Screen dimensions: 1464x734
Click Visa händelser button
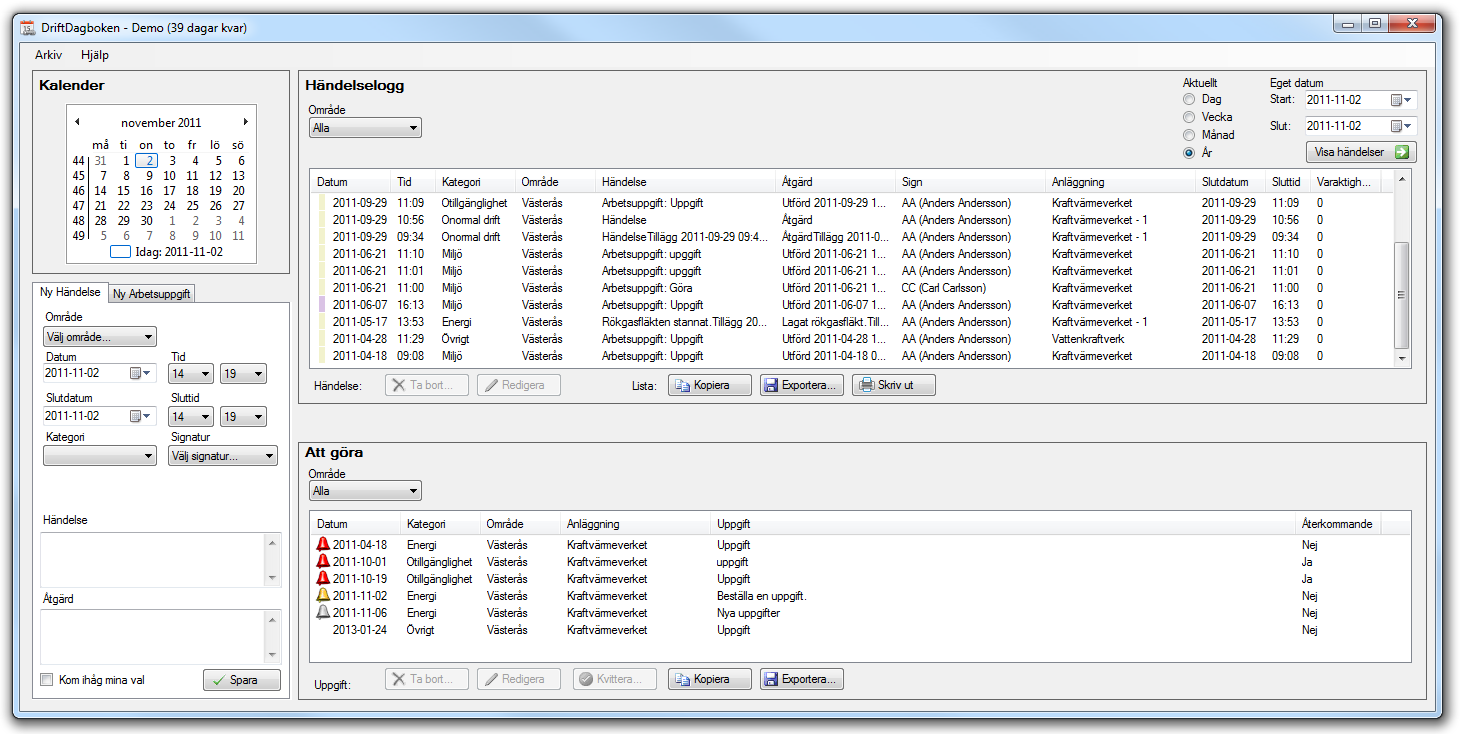coord(1361,152)
